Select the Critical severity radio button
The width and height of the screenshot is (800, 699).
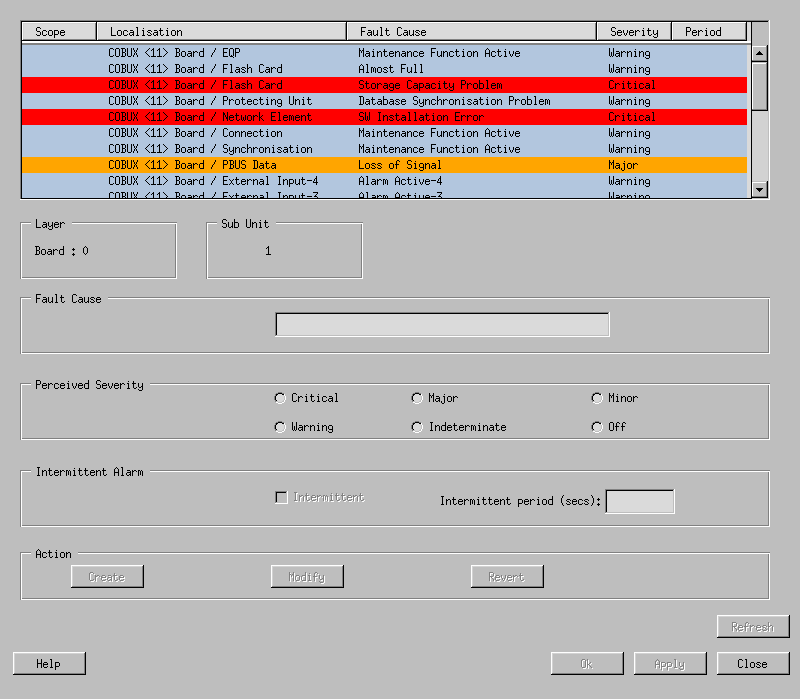pos(281,398)
